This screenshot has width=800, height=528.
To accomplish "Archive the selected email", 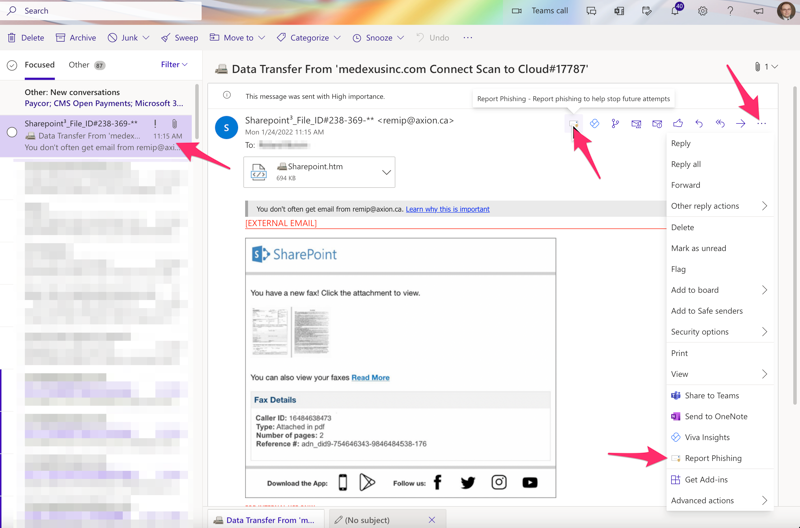I will click(x=76, y=38).
